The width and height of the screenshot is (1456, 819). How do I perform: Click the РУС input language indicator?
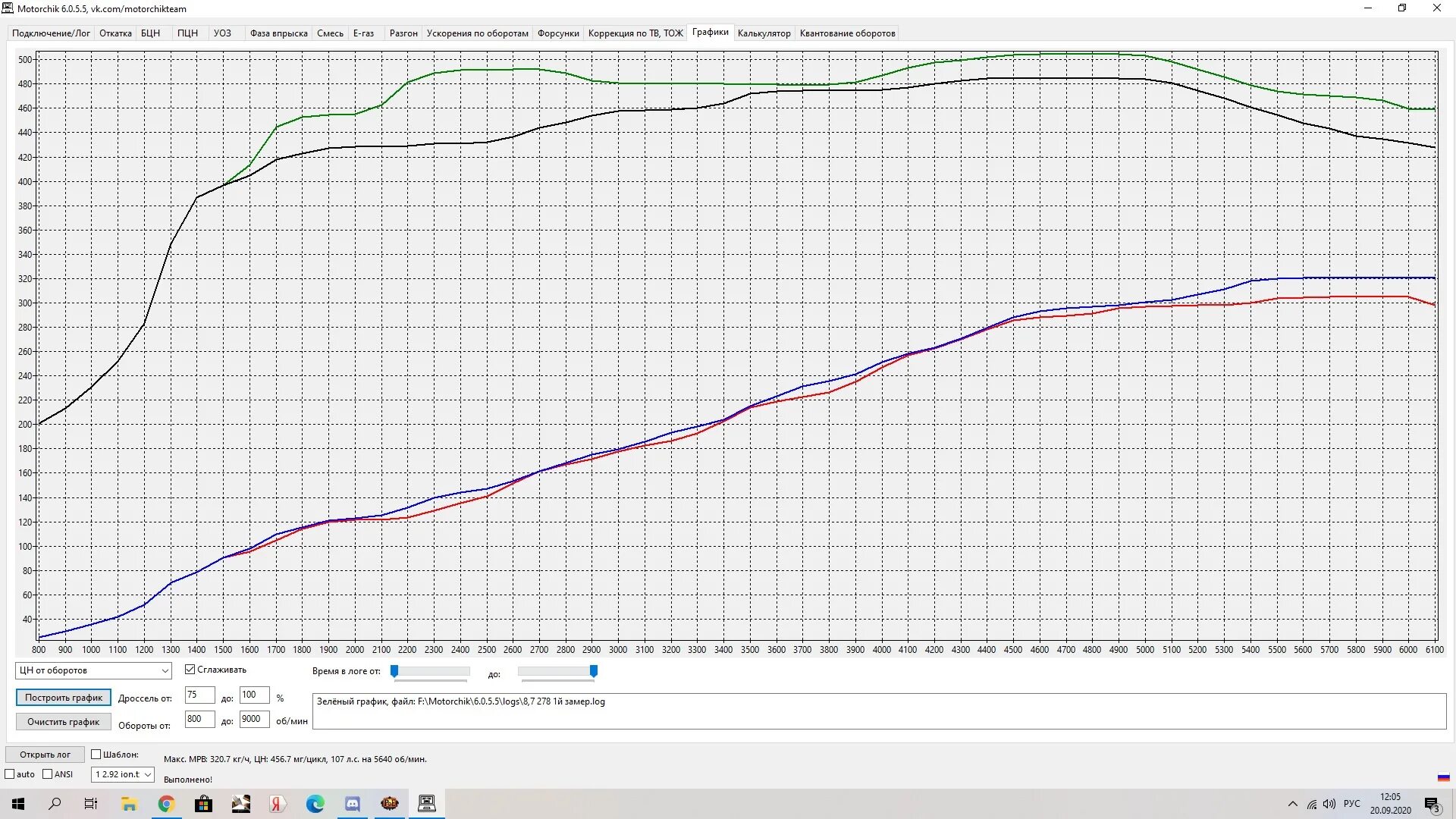pos(1351,804)
